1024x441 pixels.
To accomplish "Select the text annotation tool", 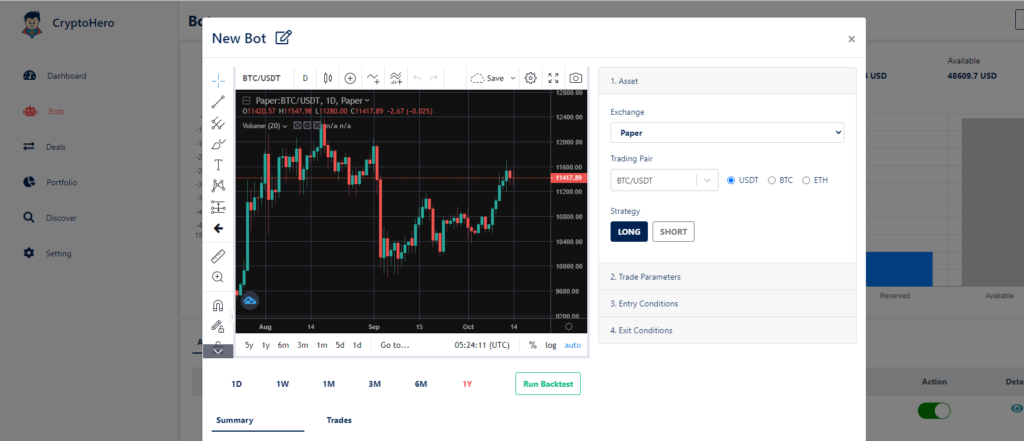I will click(x=218, y=165).
